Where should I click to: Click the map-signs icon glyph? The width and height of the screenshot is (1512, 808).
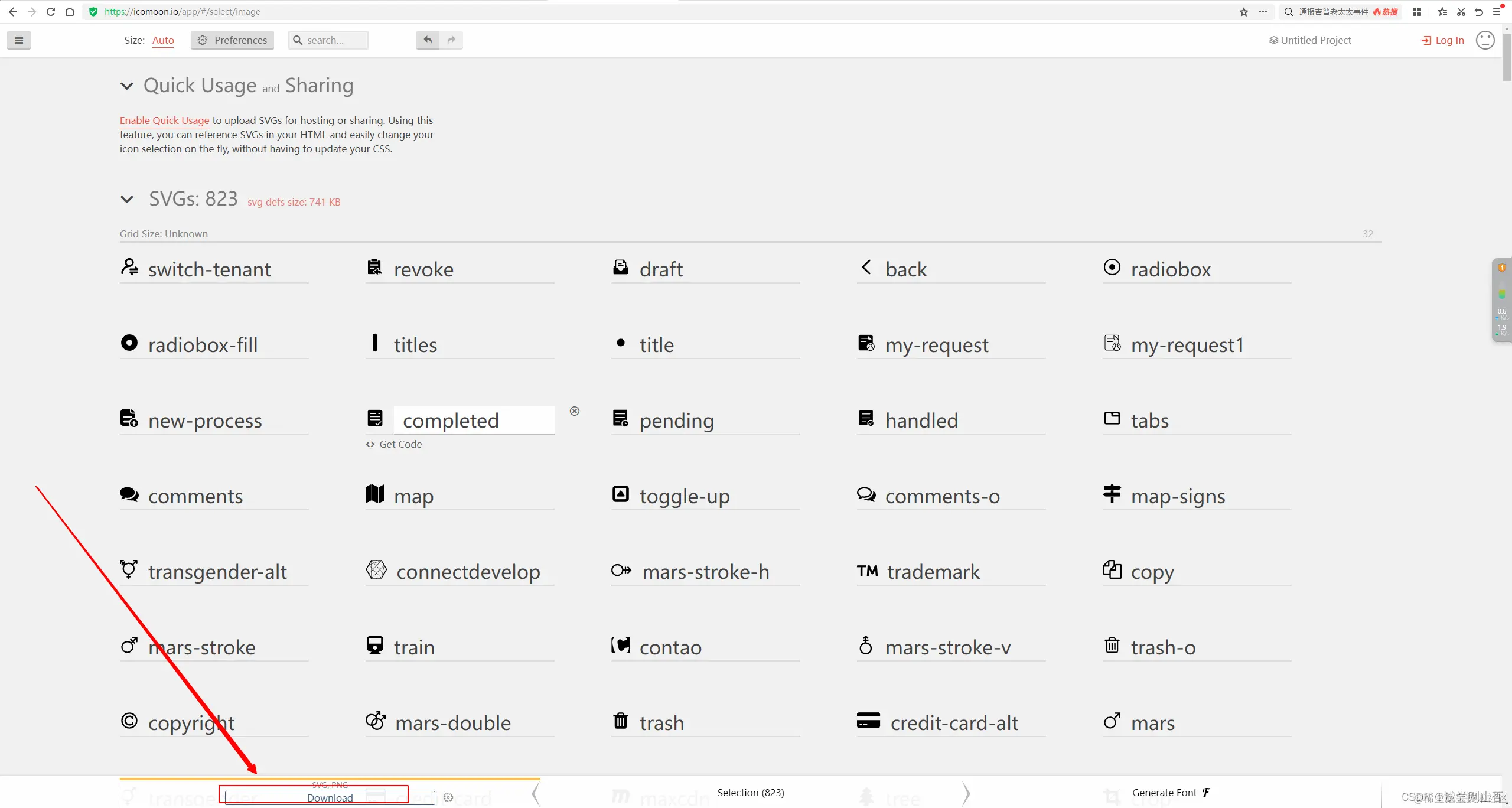coord(1112,494)
